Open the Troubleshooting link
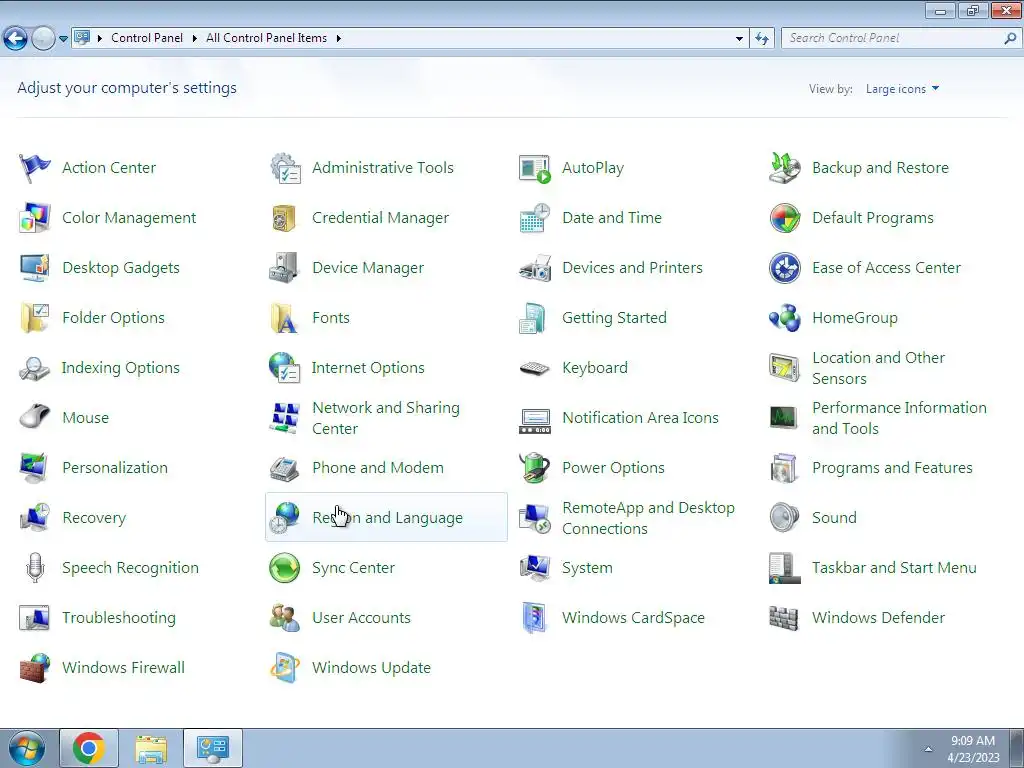The image size is (1024, 768). click(119, 618)
